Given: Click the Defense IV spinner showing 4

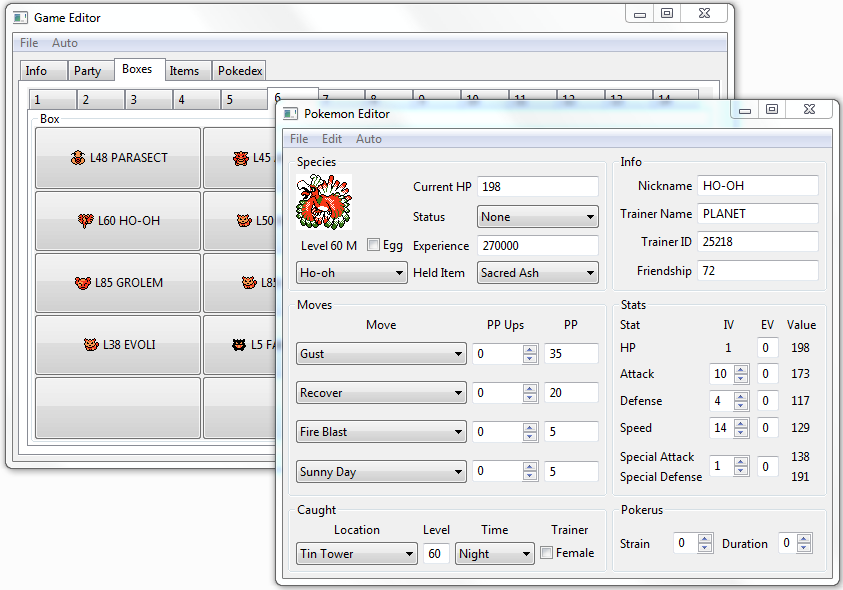Looking at the screenshot, I should pos(730,400).
